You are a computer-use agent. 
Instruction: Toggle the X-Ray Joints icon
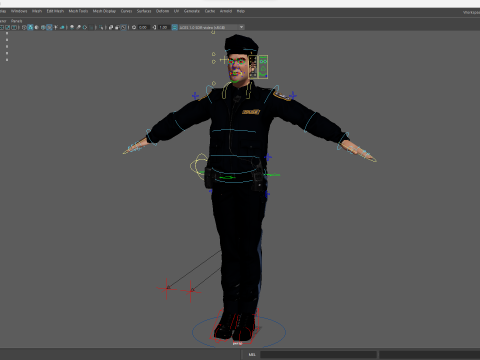pos(123,27)
